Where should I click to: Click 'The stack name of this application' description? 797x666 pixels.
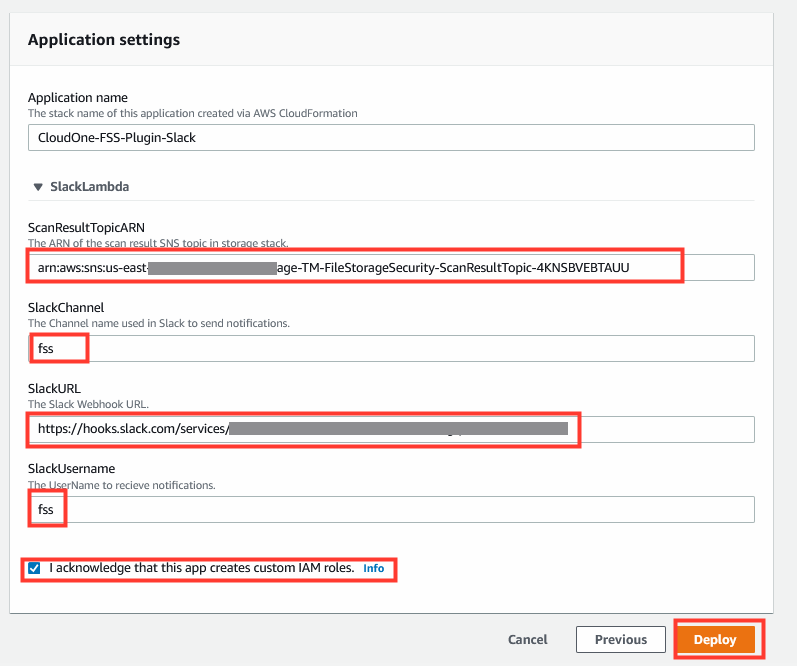point(193,113)
